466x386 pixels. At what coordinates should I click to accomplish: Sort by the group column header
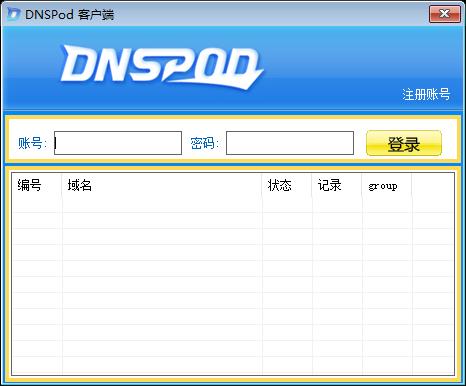pyautogui.click(x=387, y=185)
